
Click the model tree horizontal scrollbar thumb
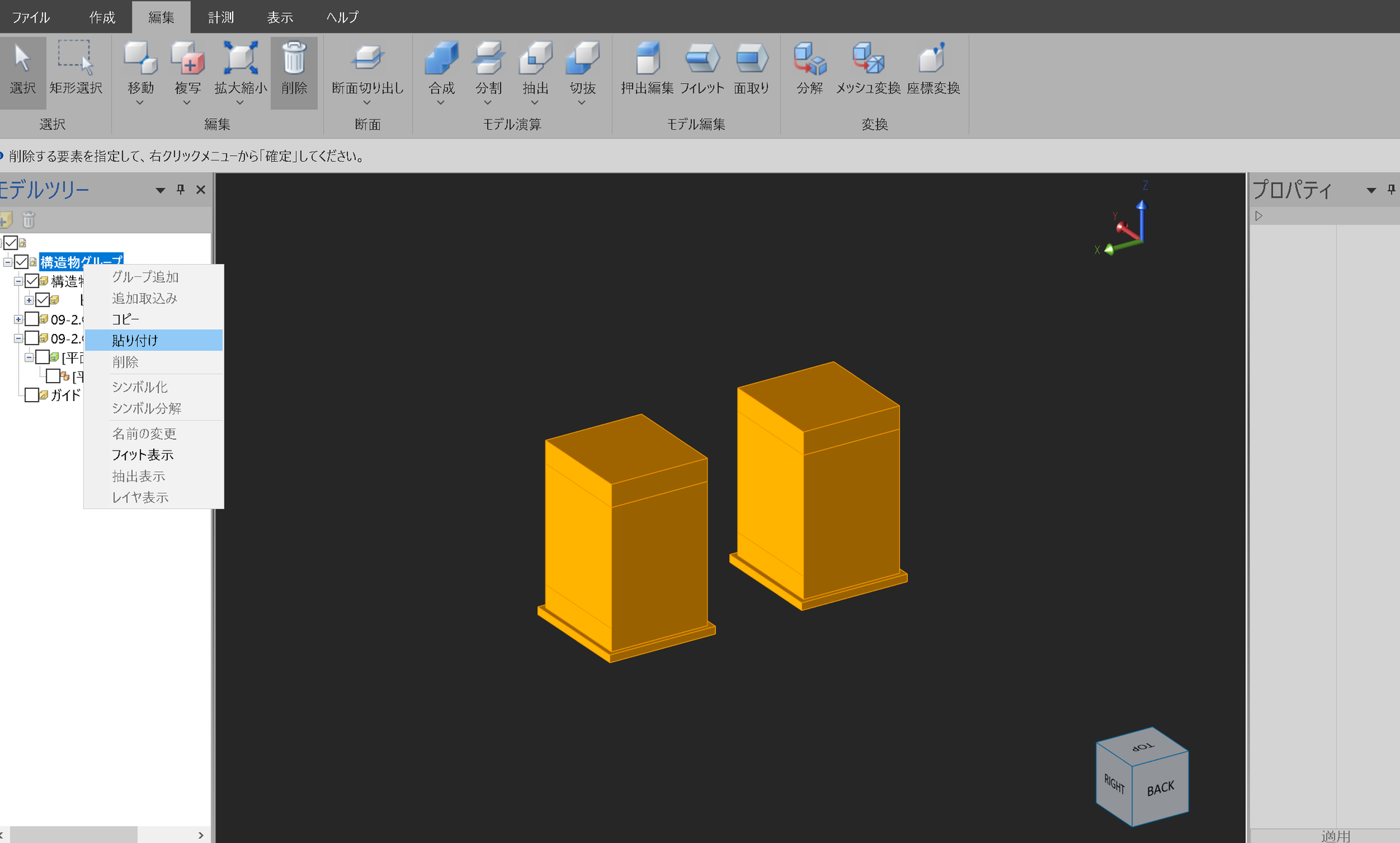(74, 835)
